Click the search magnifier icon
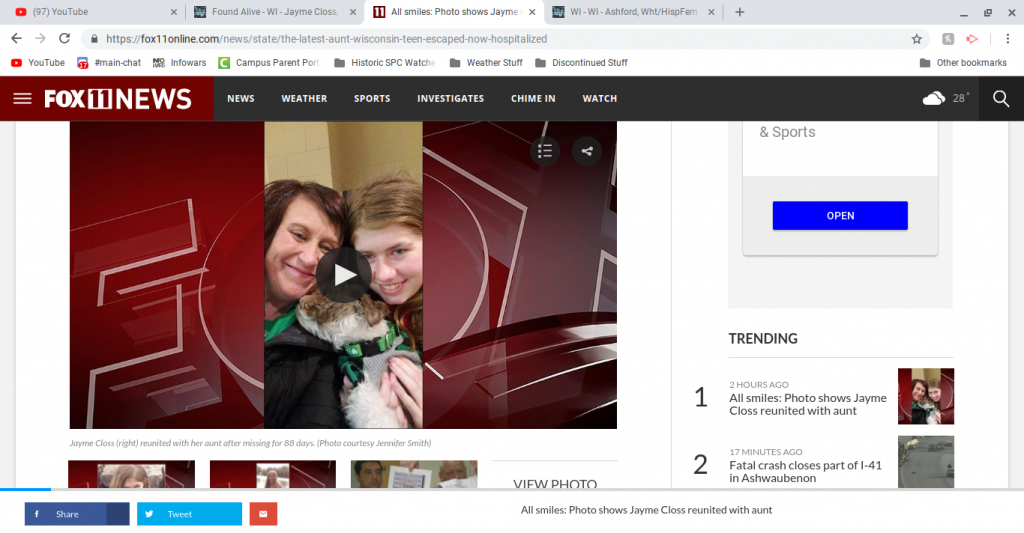1024x533 pixels. [x=1001, y=98]
